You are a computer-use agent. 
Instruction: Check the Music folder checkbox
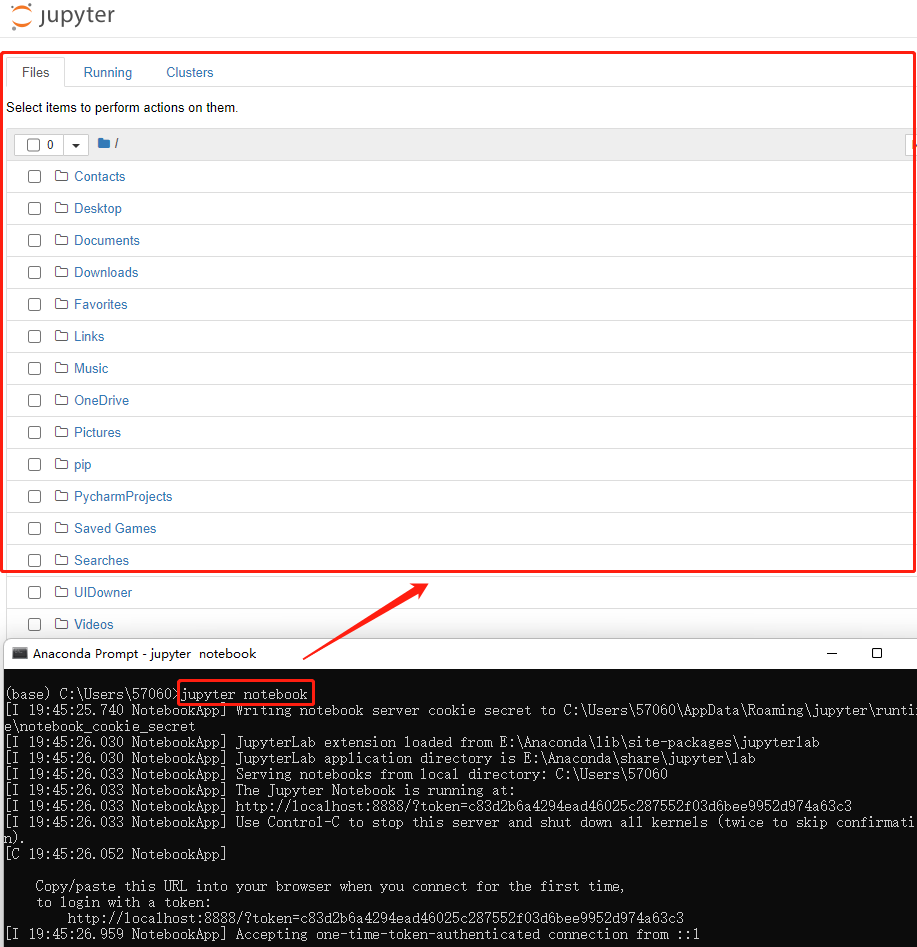(34, 368)
